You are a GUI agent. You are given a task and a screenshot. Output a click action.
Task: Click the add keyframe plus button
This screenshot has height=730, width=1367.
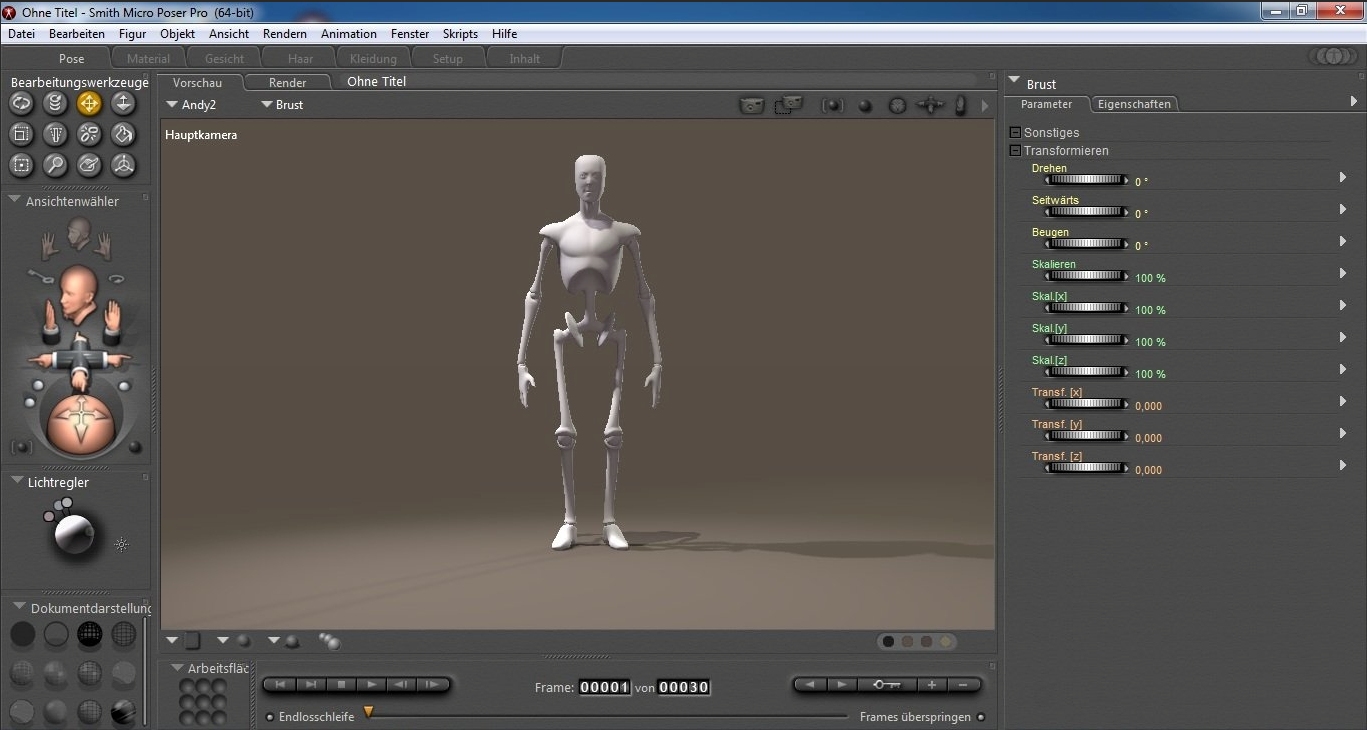pyautogui.click(x=931, y=685)
